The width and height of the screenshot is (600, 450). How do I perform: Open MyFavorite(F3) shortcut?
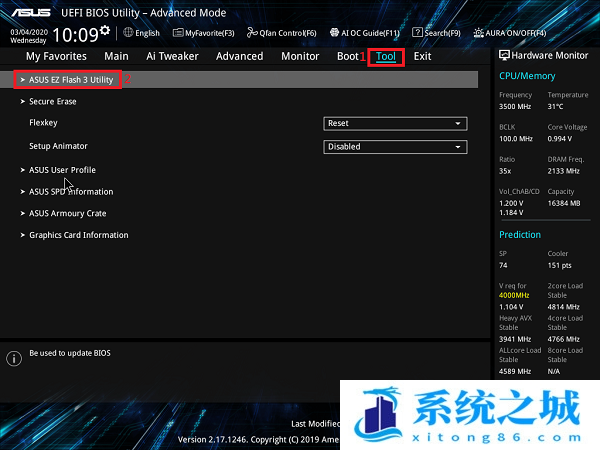[204, 33]
